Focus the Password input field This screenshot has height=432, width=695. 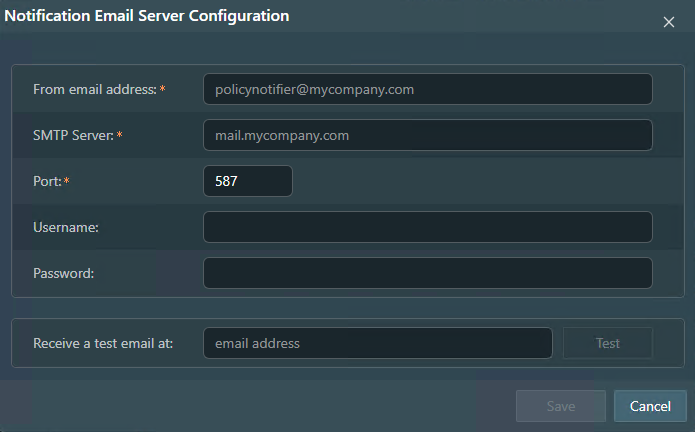coord(427,273)
